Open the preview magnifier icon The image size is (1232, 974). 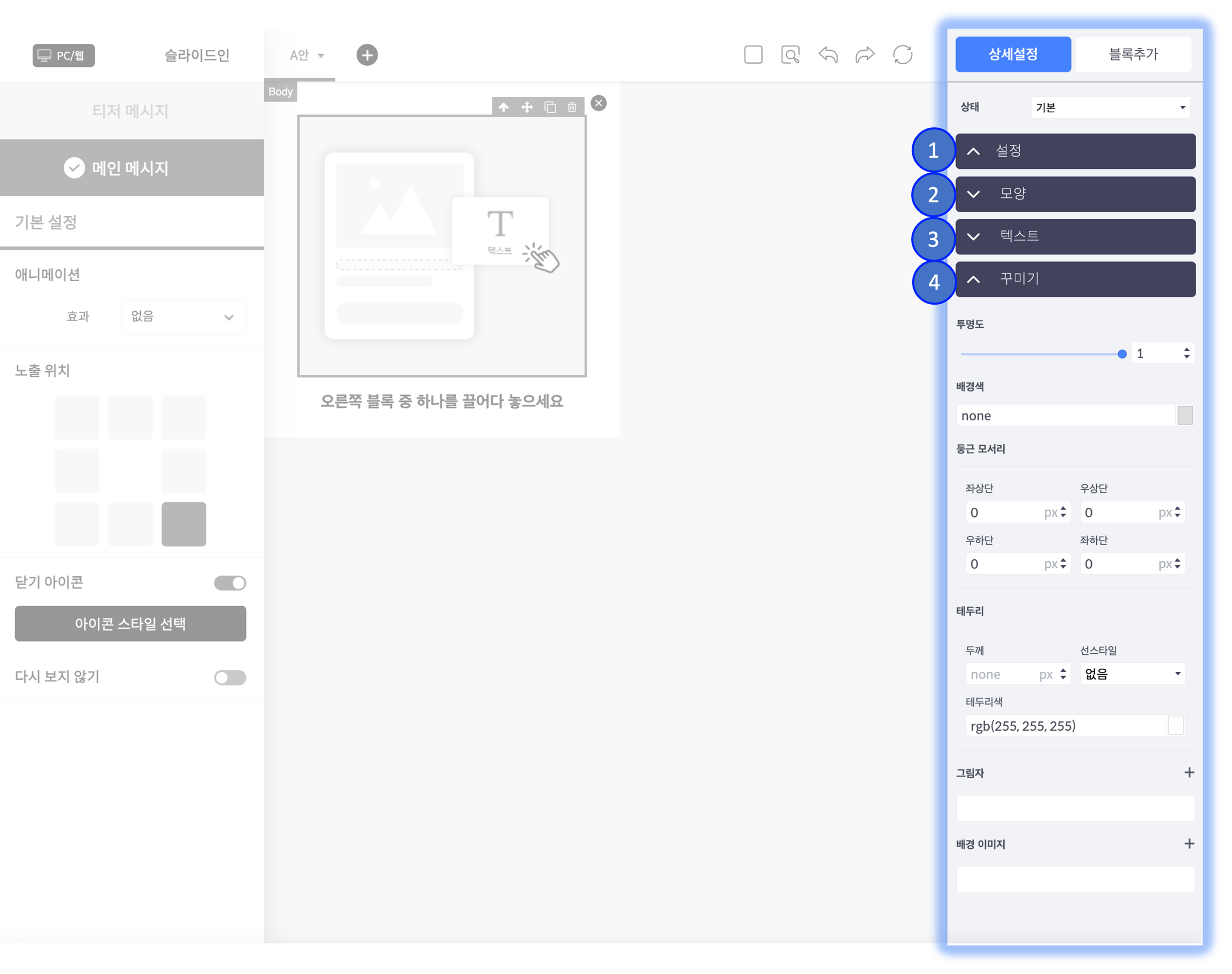790,55
